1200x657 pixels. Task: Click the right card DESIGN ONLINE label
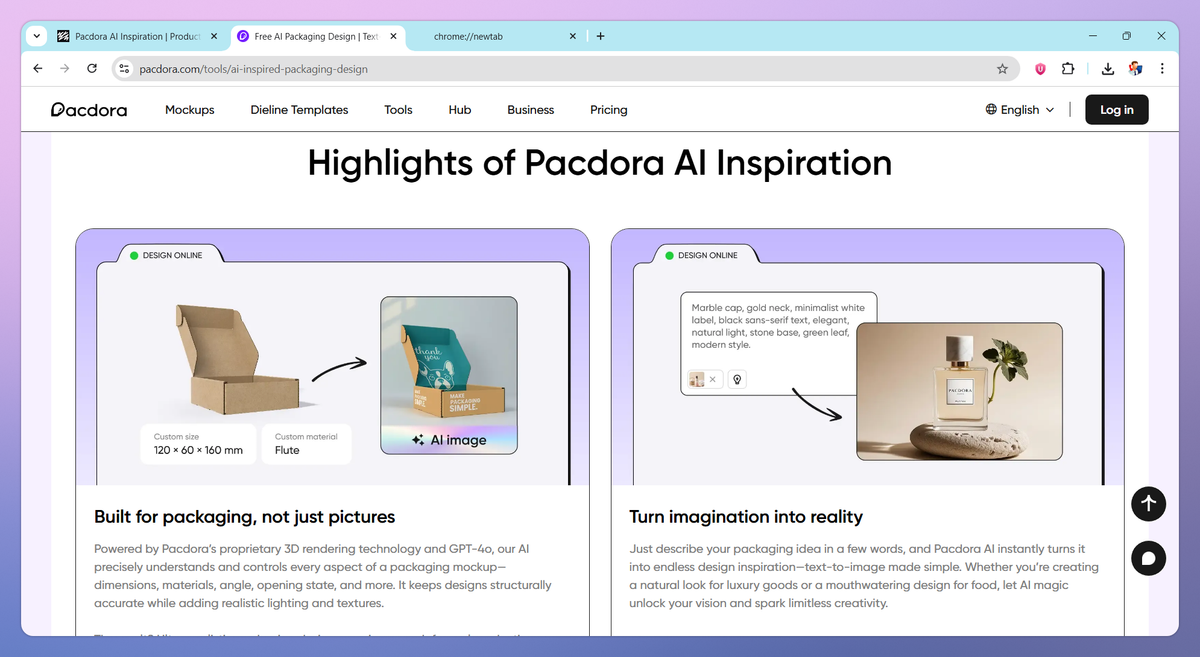[708, 256]
